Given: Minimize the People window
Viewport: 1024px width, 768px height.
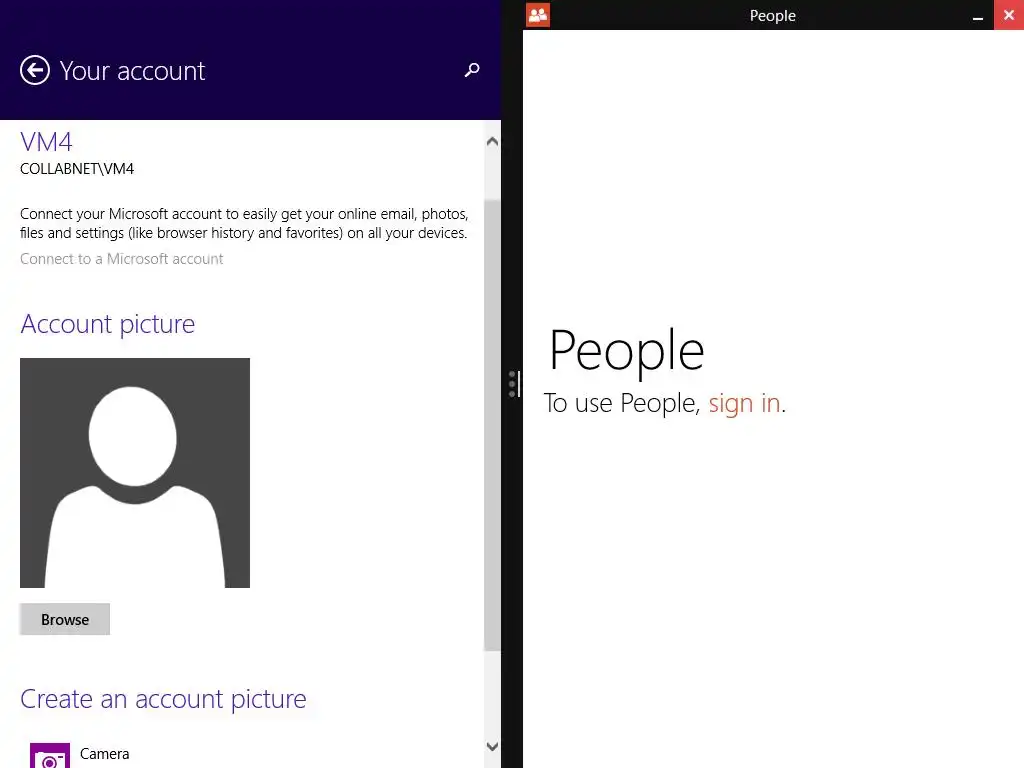Looking at the screenshot, I should tap(978, 16).
